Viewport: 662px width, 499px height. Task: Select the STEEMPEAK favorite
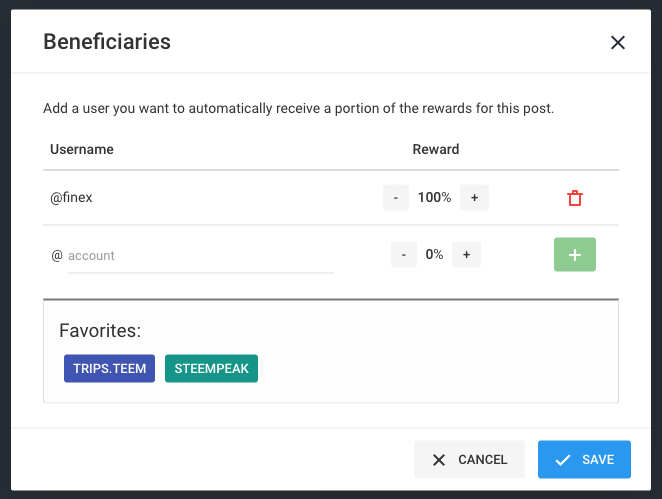(x=211, y=369)
